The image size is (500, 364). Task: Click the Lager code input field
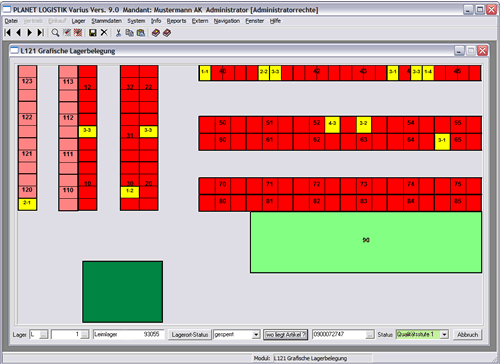point(35,334)
